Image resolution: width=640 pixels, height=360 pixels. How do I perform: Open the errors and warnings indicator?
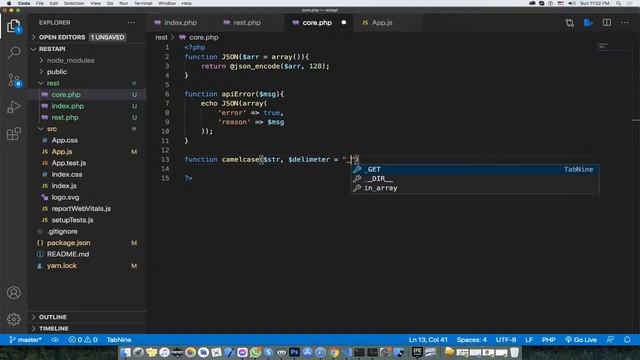[x=83, y=340]
